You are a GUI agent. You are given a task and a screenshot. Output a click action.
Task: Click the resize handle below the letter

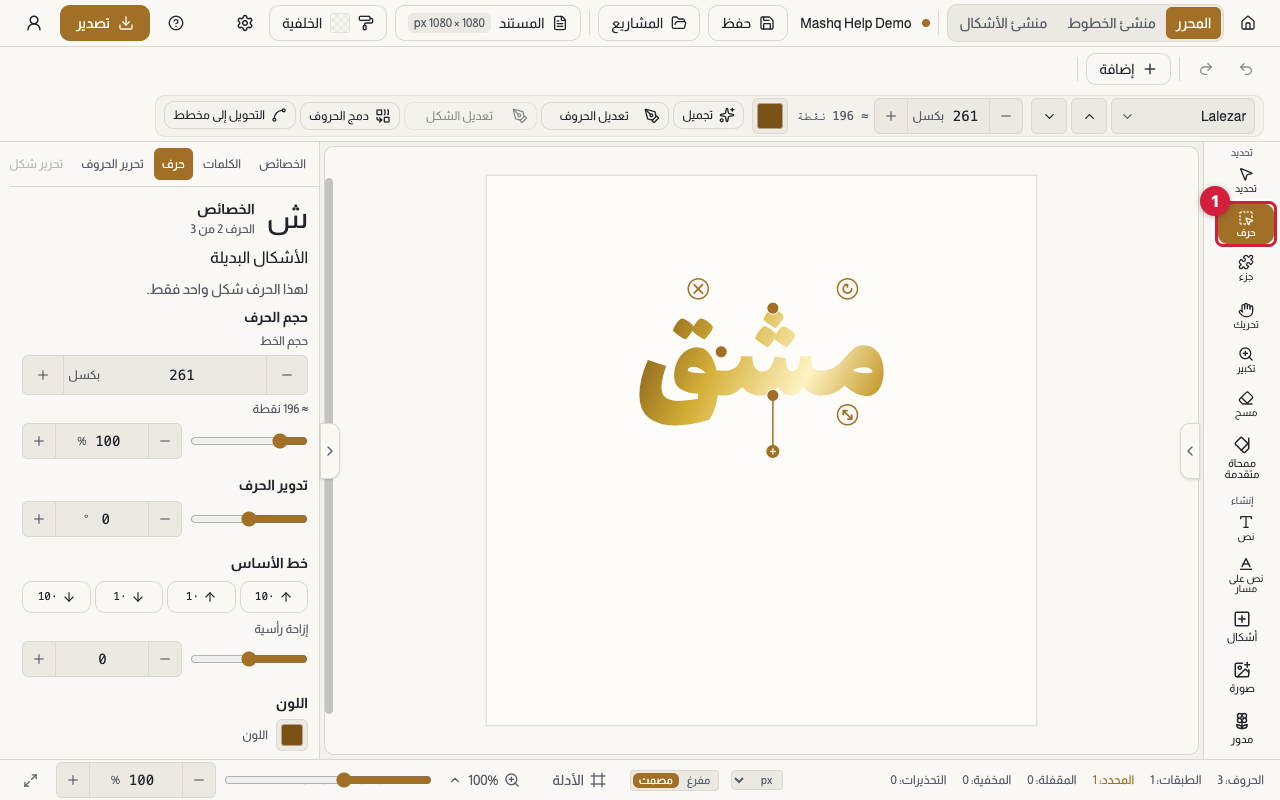[x=847, y=414]
